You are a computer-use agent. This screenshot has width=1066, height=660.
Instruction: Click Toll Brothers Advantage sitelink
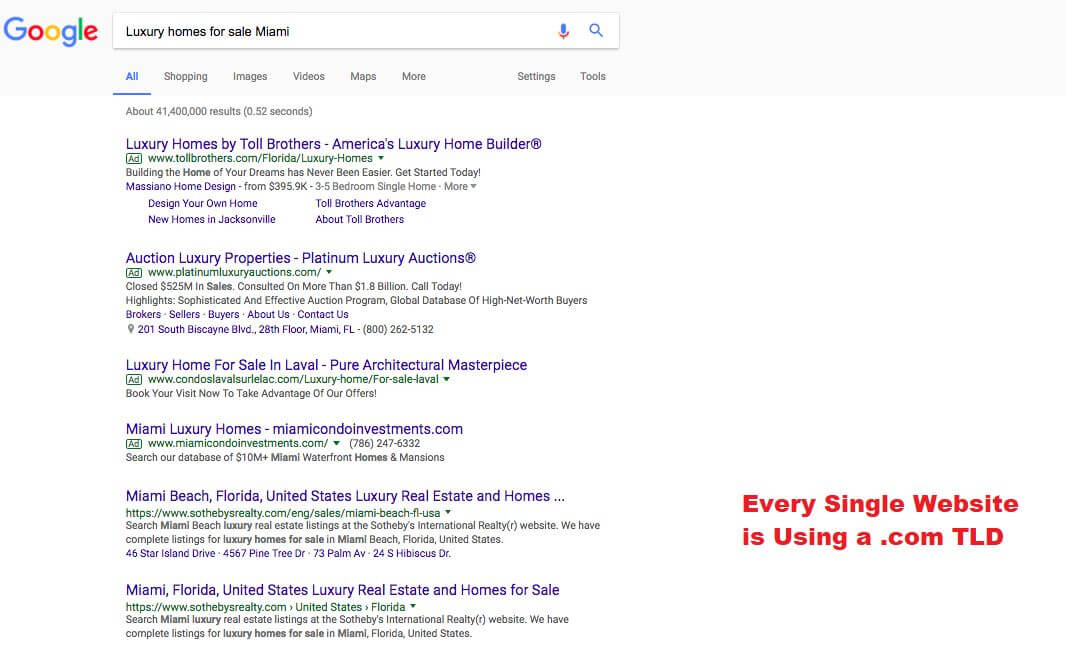point(371,203)
